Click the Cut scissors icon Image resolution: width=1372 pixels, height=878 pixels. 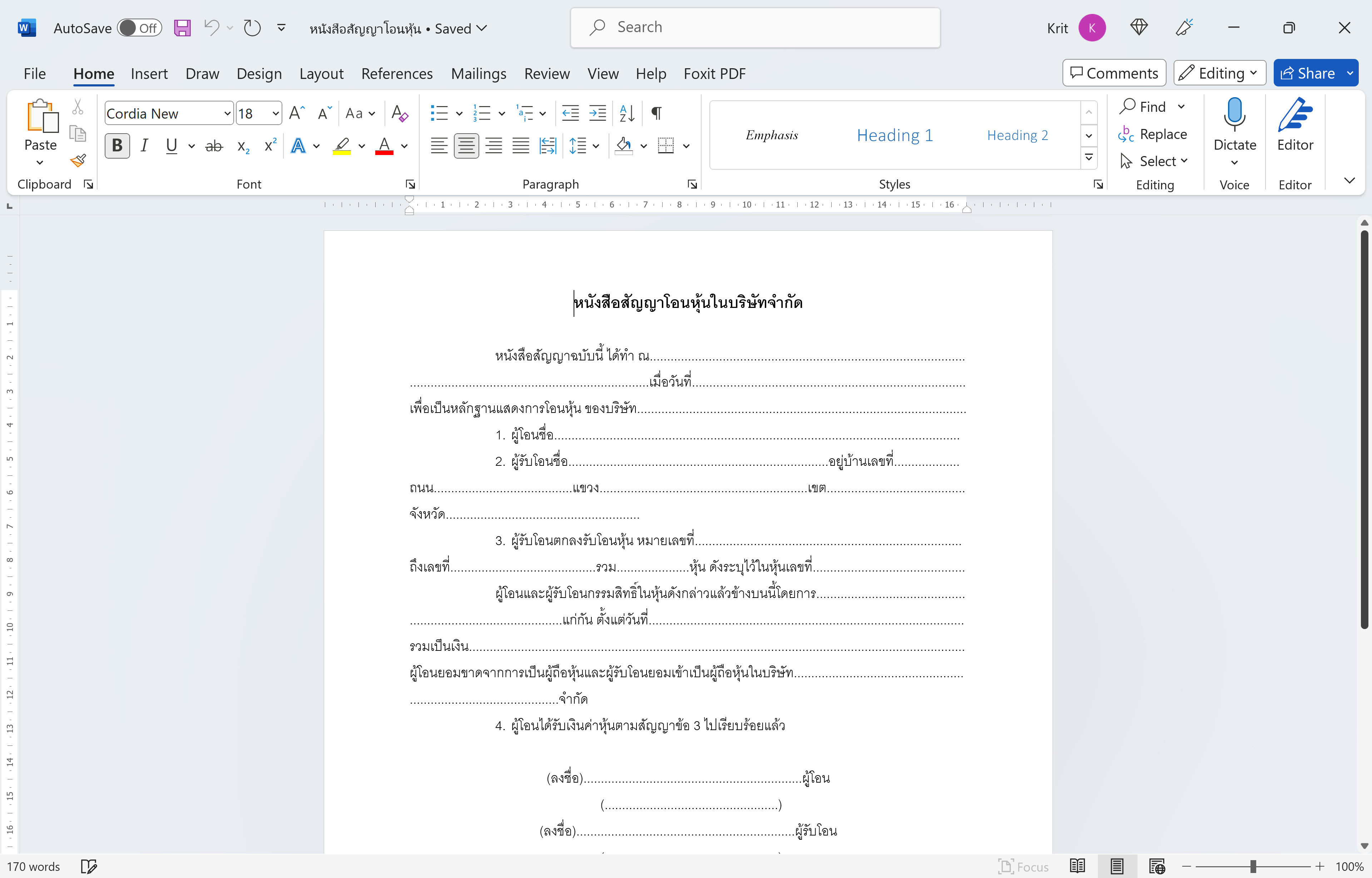click(x=78, y=106)
